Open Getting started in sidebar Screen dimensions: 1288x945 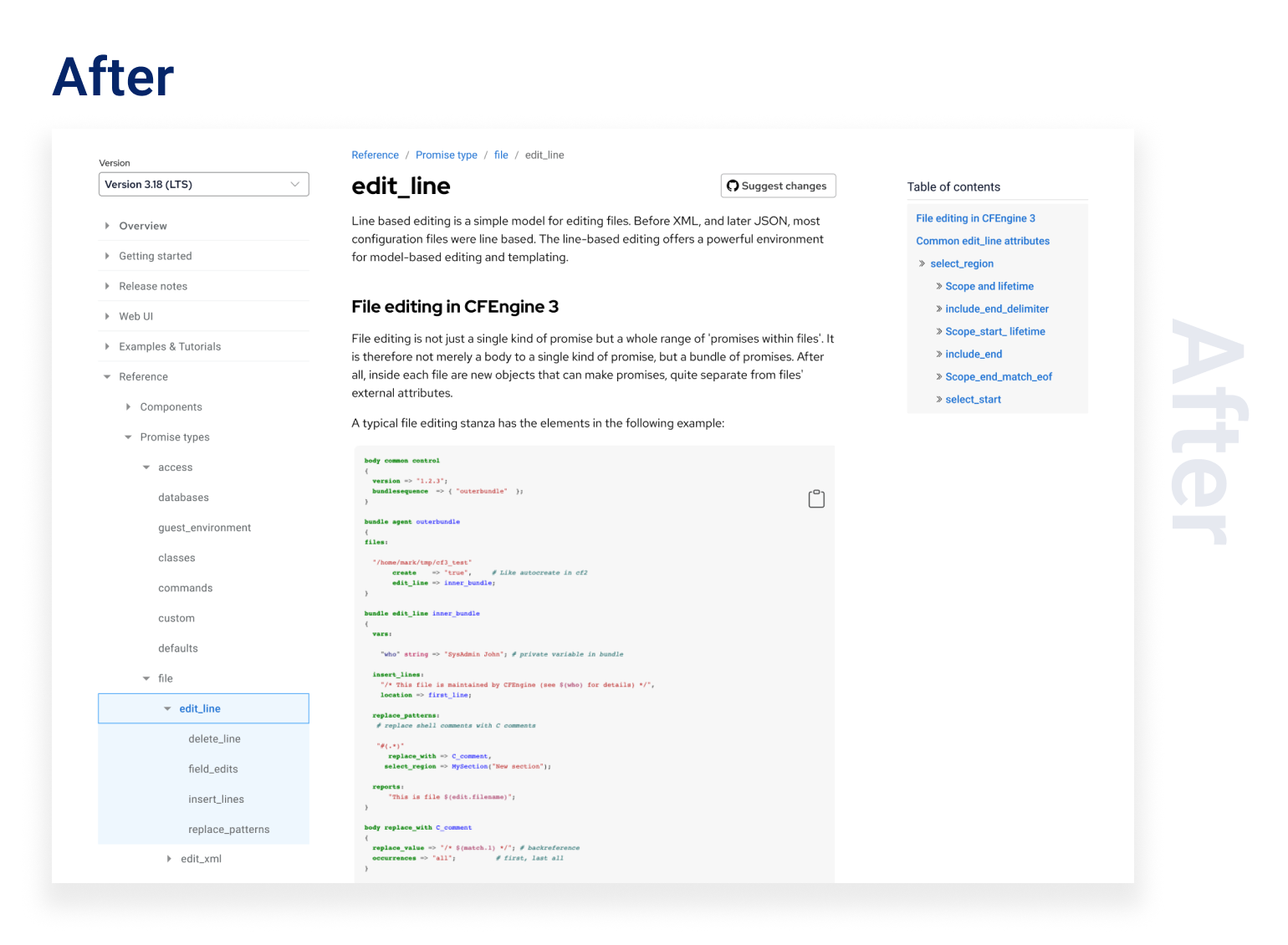pos(156,256)
